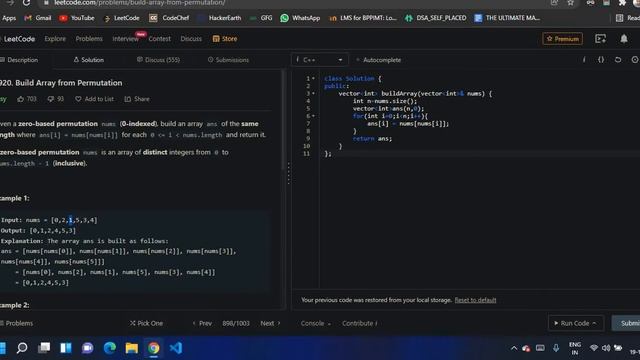This screenshot has height=360, width=640.
Task: Go to the Prev problem
Action: point(202,323)
